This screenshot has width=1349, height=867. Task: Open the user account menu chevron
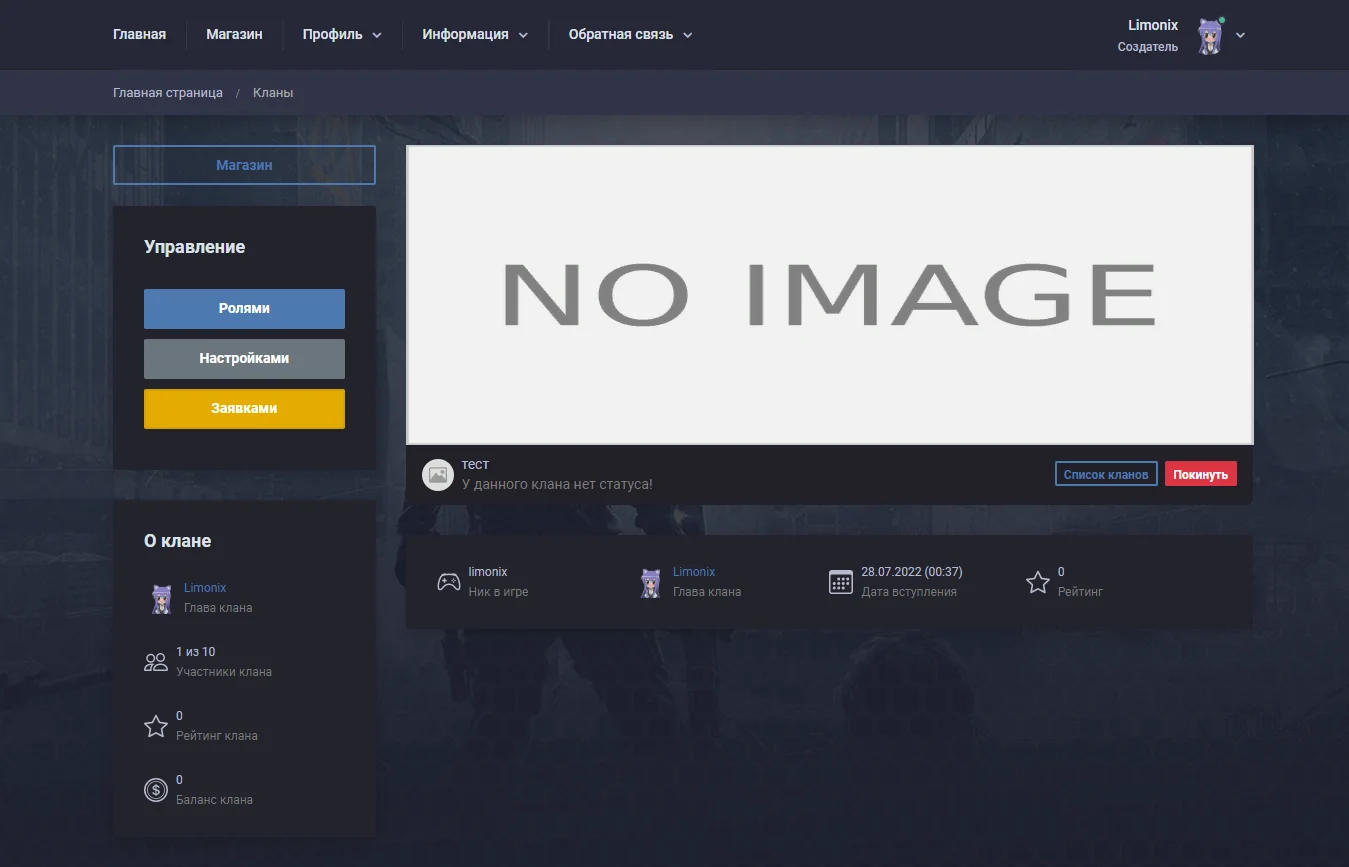(1240, 35)
